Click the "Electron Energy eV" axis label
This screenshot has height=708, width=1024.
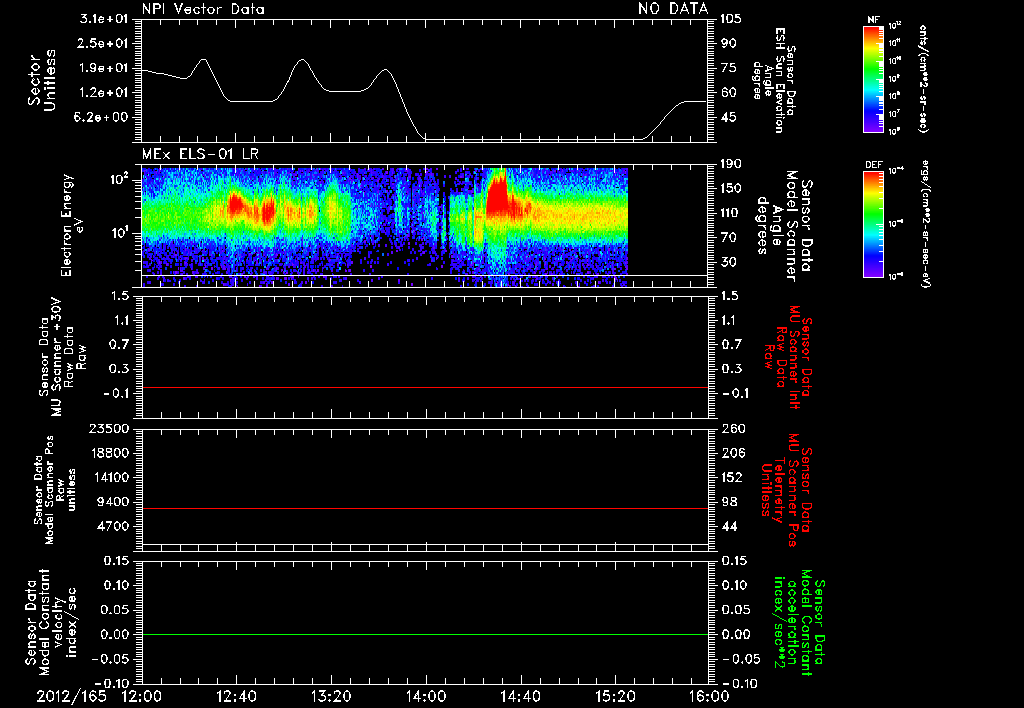pos(71,225)
